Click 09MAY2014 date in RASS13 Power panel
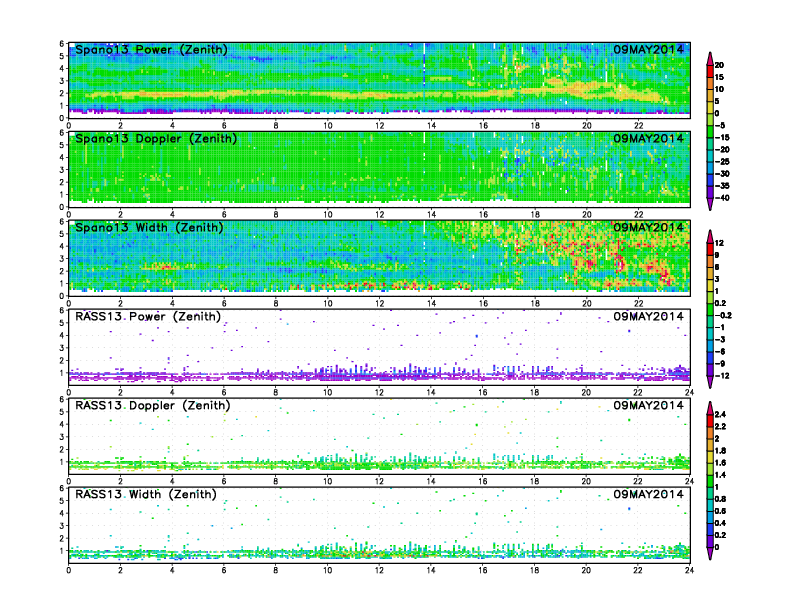 [x=649, y=316]
